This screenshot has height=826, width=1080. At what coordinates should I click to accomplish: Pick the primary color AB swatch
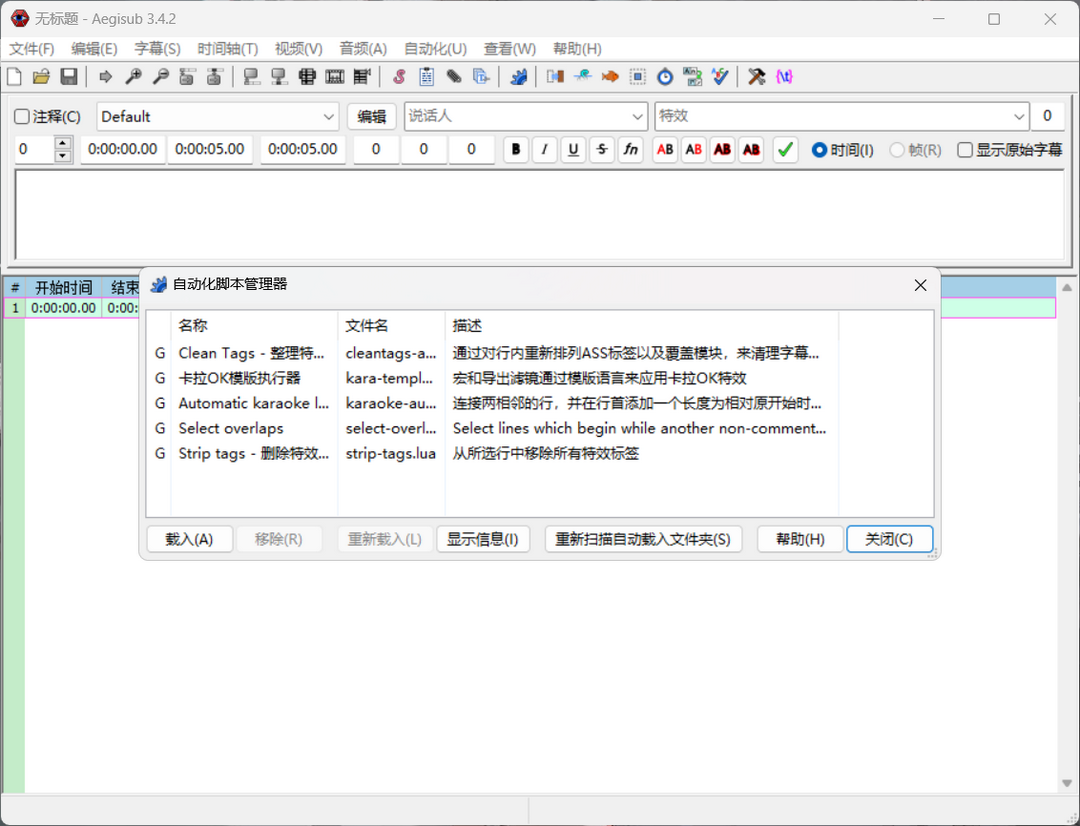tap(665, 150)
